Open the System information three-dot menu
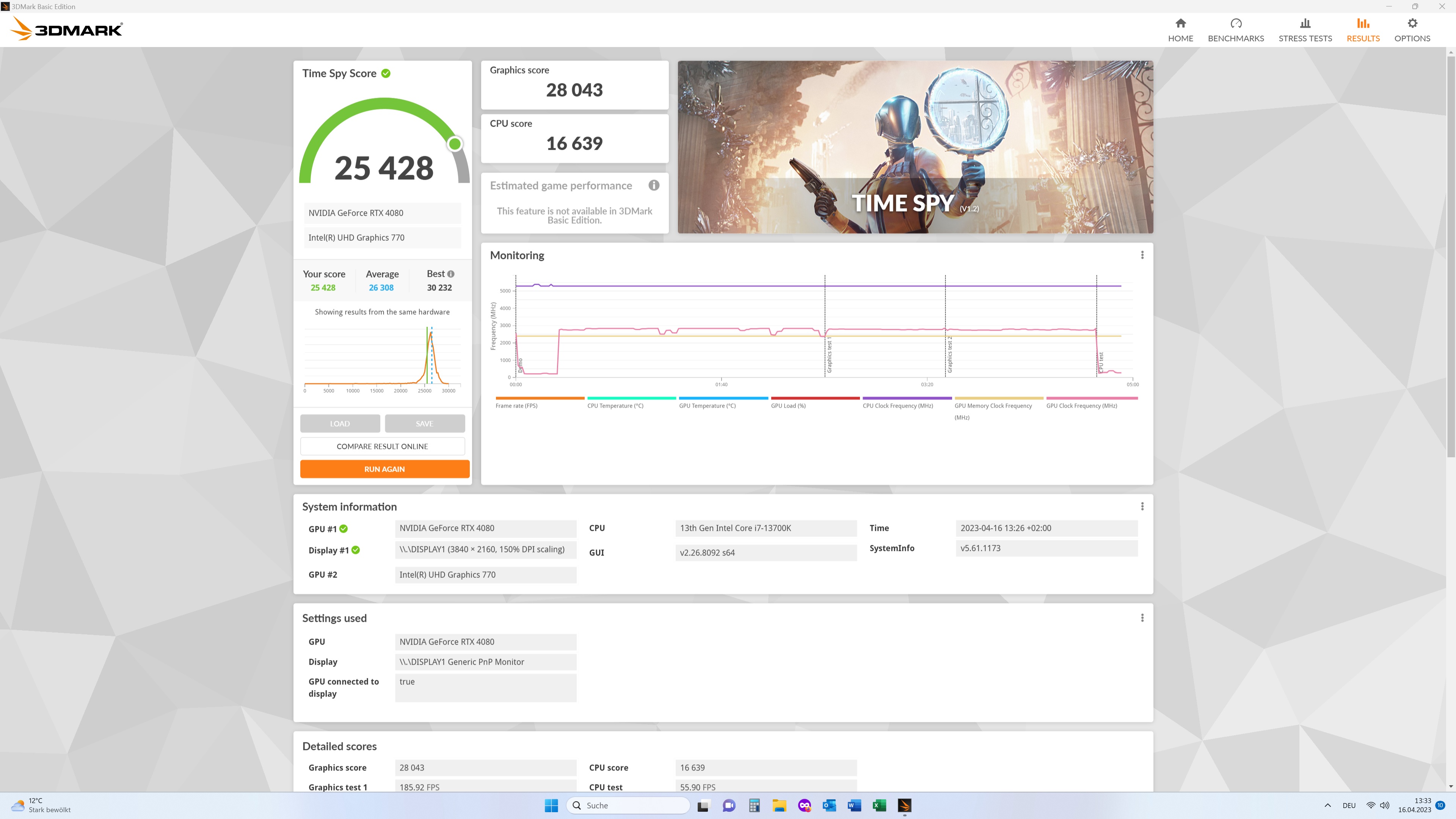Image resolution: width=1456 pixels, height=819 pixels. 1142,507
